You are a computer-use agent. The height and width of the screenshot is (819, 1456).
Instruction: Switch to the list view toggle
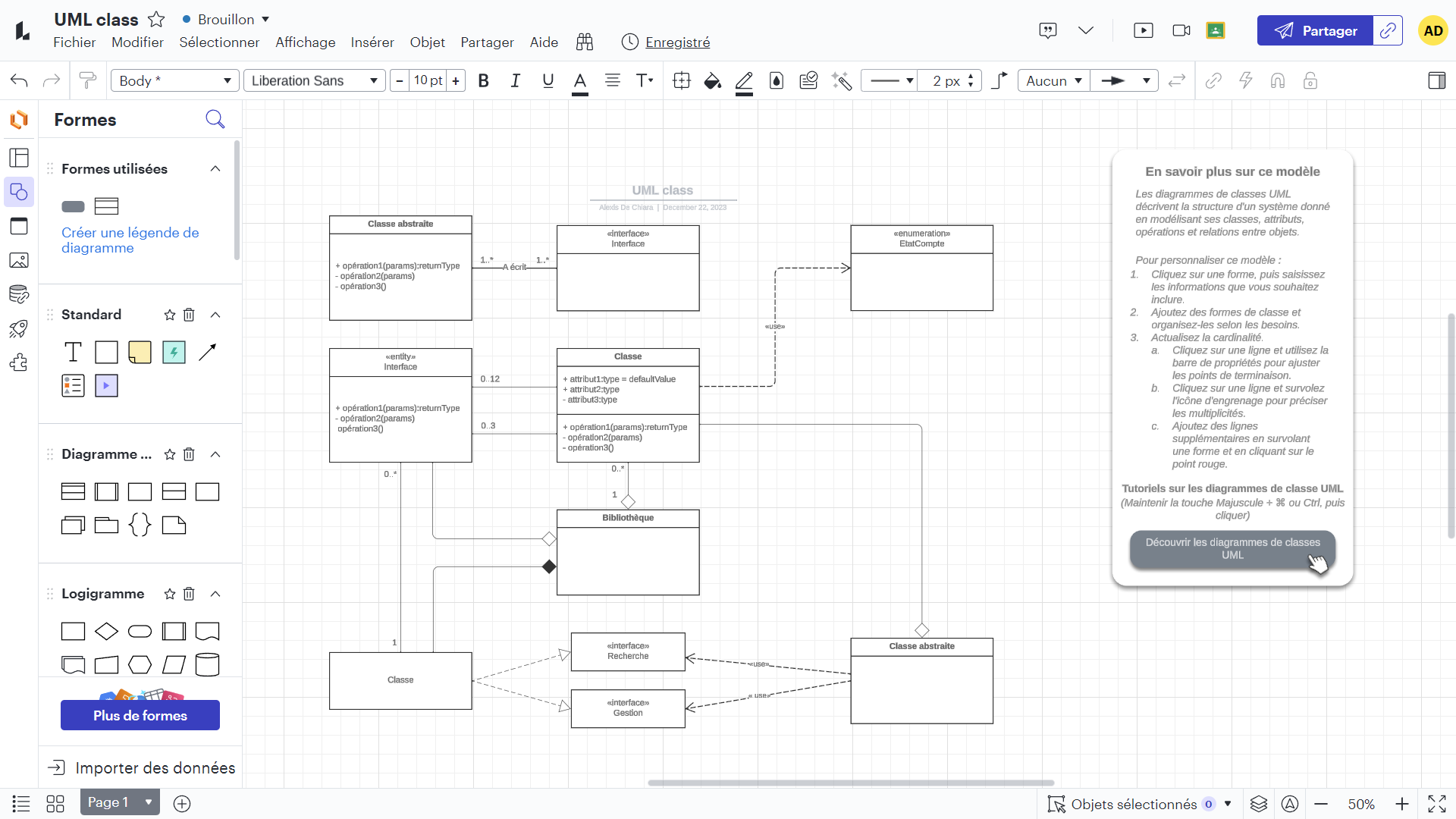(x=21, y=804)
